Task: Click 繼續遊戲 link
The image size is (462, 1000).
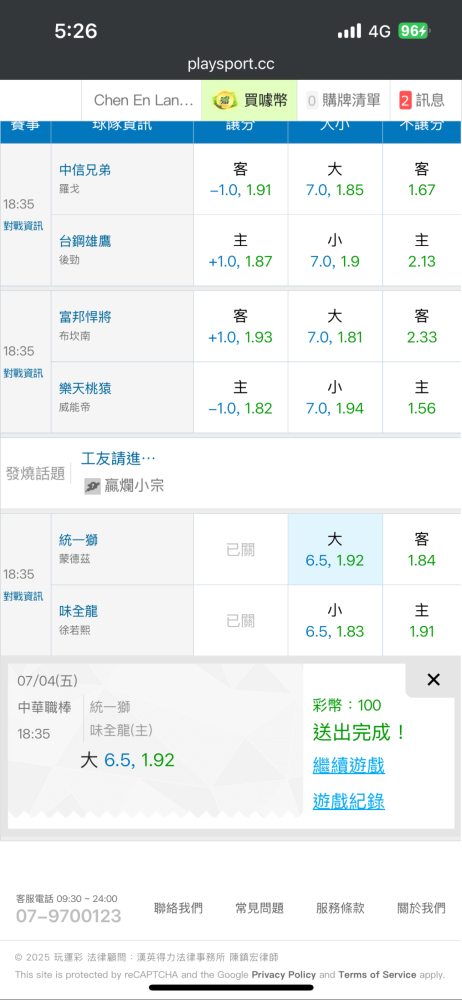Action: tap(348, 765)
